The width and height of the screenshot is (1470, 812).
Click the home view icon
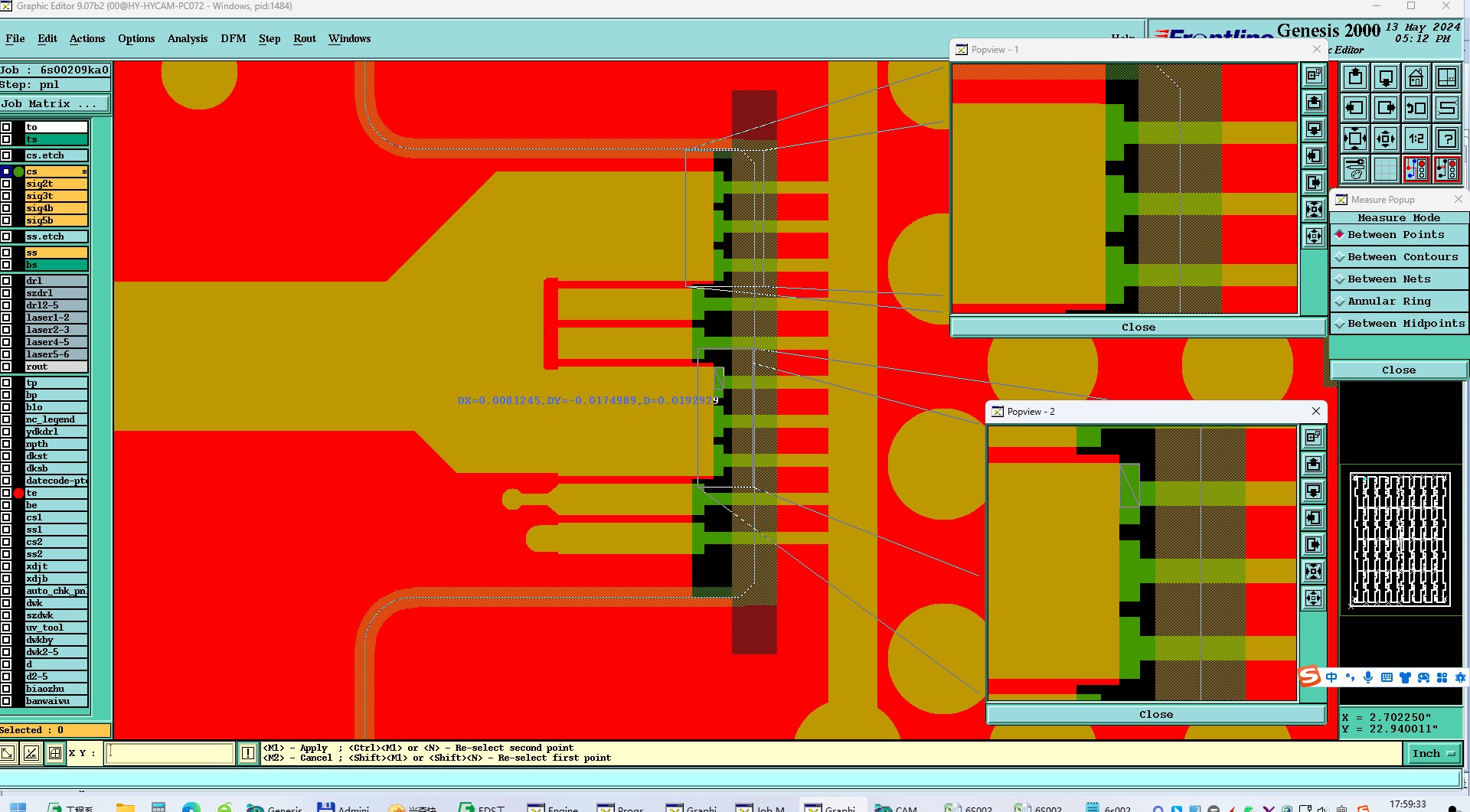coord(1416,77)
